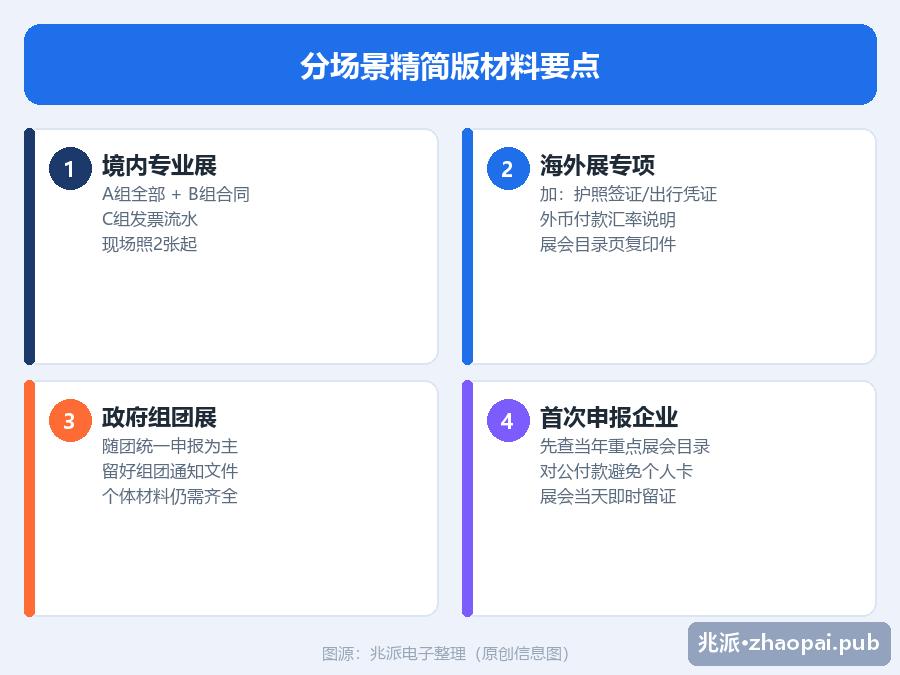Click the line 加：护照签证/出行凭证
900x675 pixels.
pos(628,194)
